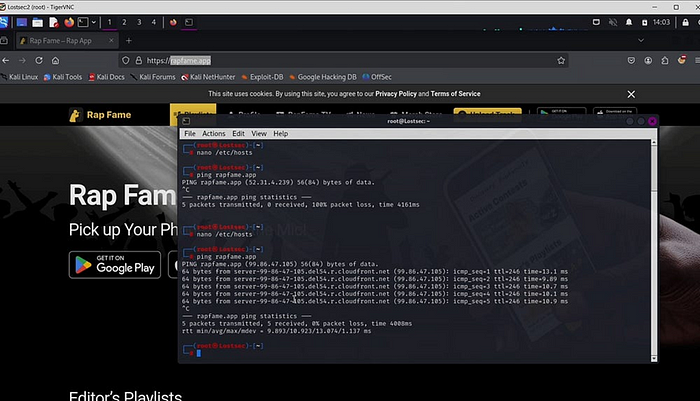The width and height of the screenshot is (700, 401).
Task: Select the Rap Fame – Rap App tab
Action: pyautogui.click(x=67, y=41)
